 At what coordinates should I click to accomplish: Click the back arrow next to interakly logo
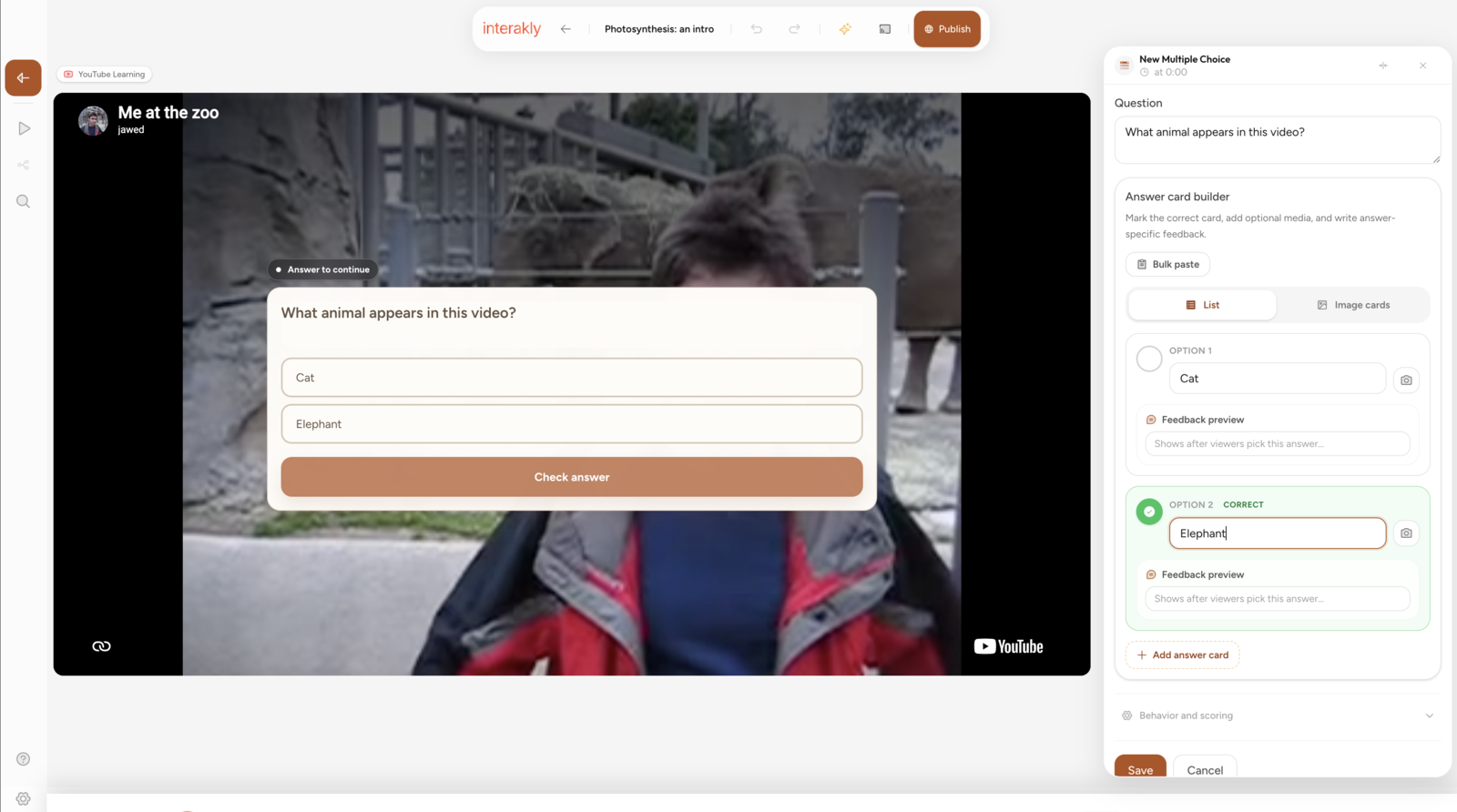565,29
